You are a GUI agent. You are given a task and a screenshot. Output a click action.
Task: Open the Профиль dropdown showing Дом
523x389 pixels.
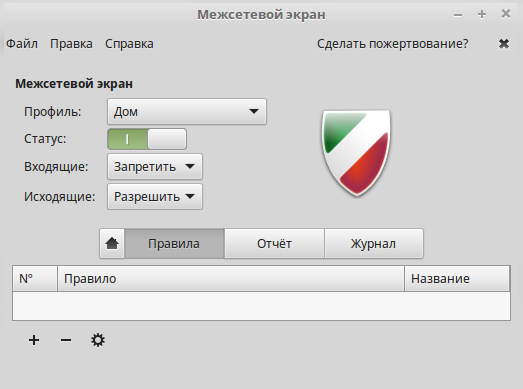click(x=187, y=111)
